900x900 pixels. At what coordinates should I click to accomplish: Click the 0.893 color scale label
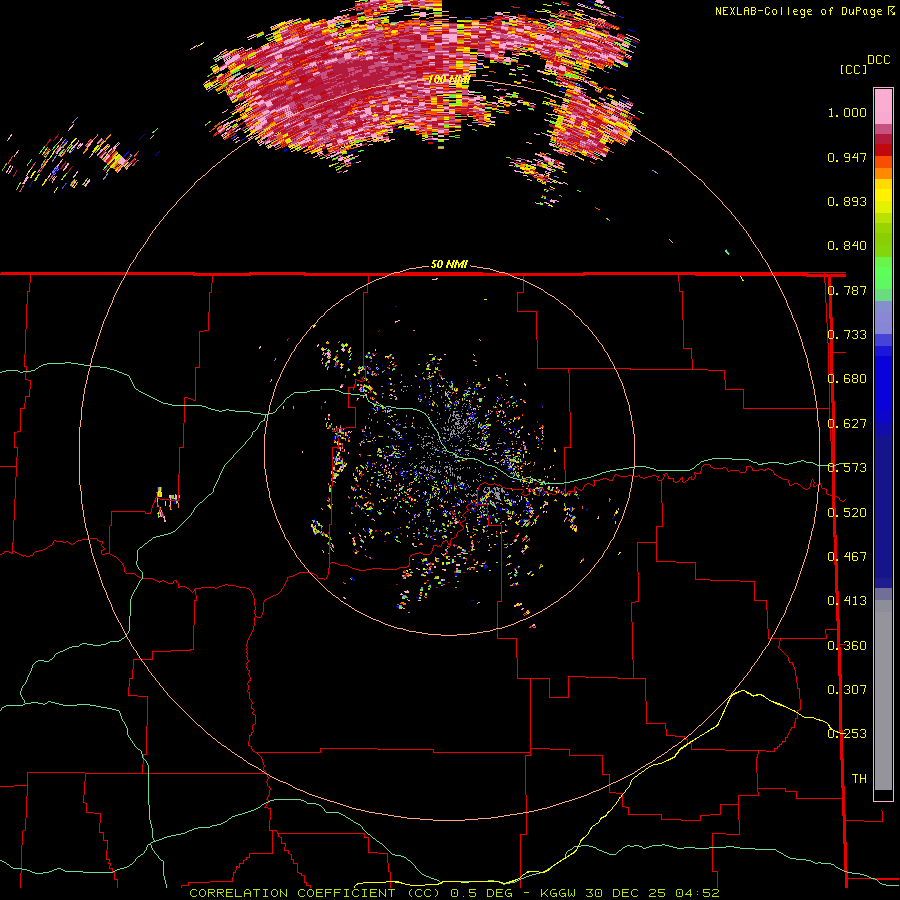847,201
